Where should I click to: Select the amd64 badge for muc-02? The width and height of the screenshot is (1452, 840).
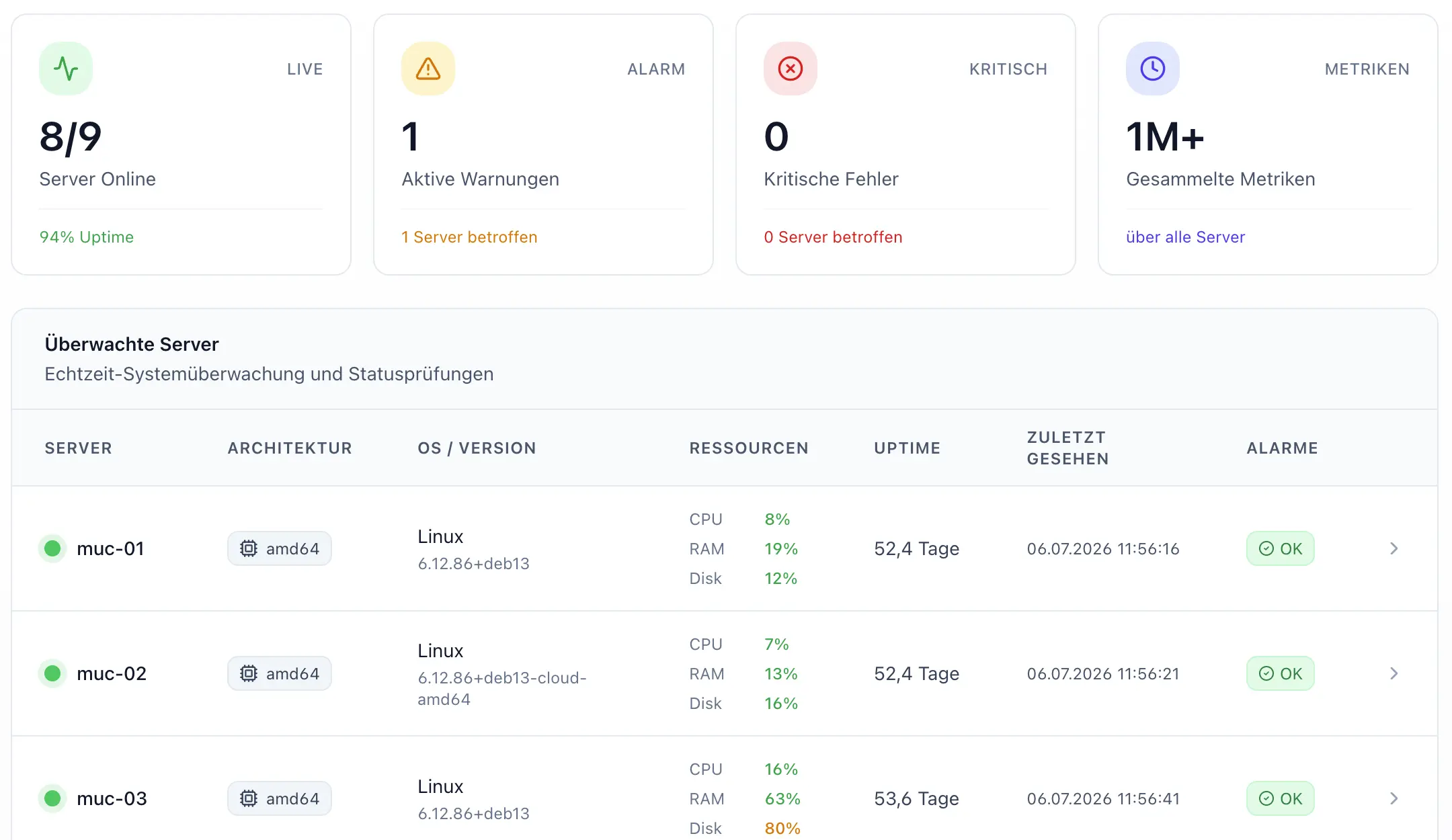click(280, 673)
